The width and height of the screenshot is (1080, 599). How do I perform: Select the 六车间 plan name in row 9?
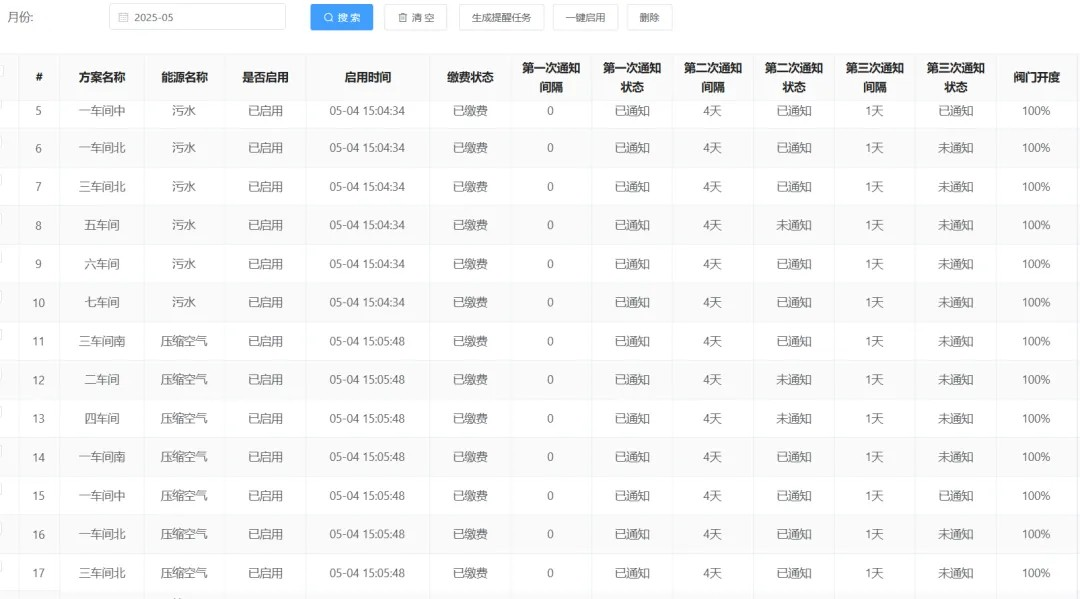pos(102,264)
